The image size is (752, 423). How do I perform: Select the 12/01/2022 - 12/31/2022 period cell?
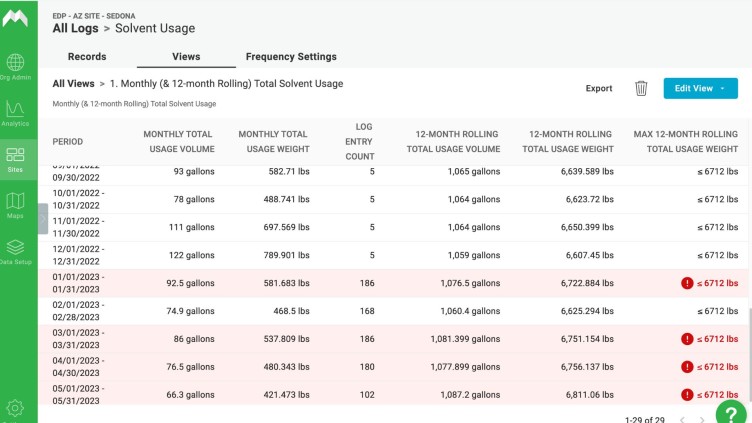[78, 255]
